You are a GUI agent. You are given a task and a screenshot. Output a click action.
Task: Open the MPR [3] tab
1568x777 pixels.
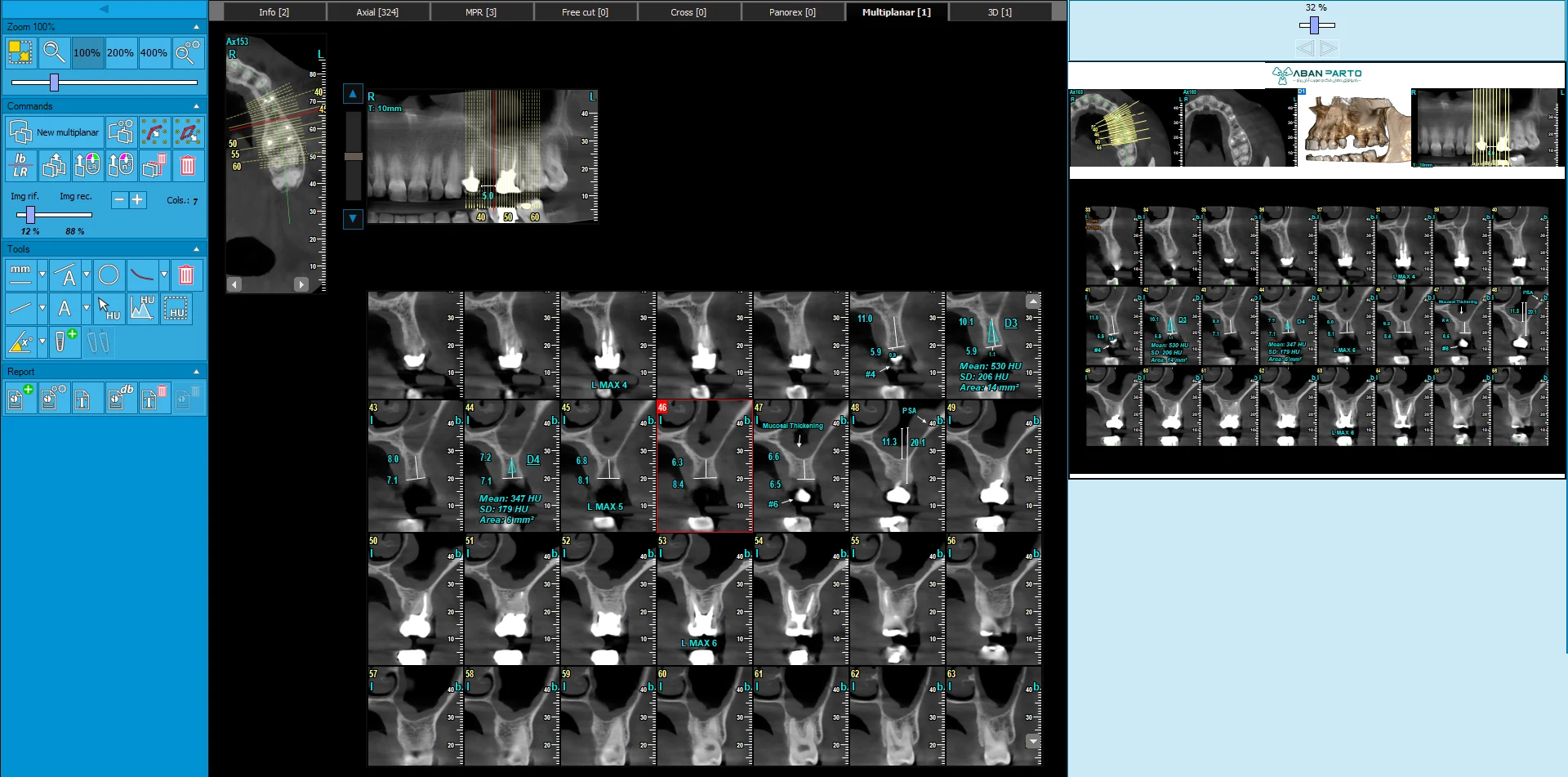click(481, 12)
